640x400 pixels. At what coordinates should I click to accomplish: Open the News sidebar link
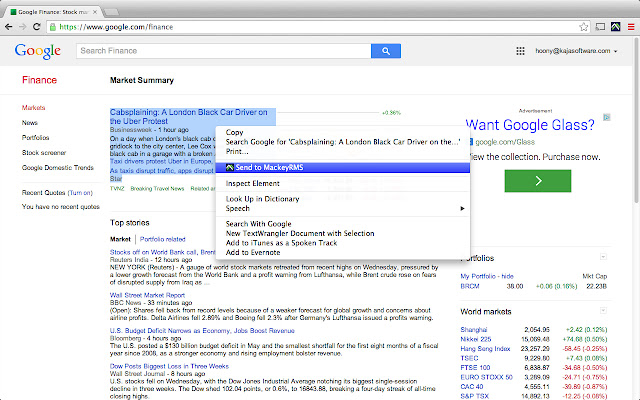(x=30, y=122)
